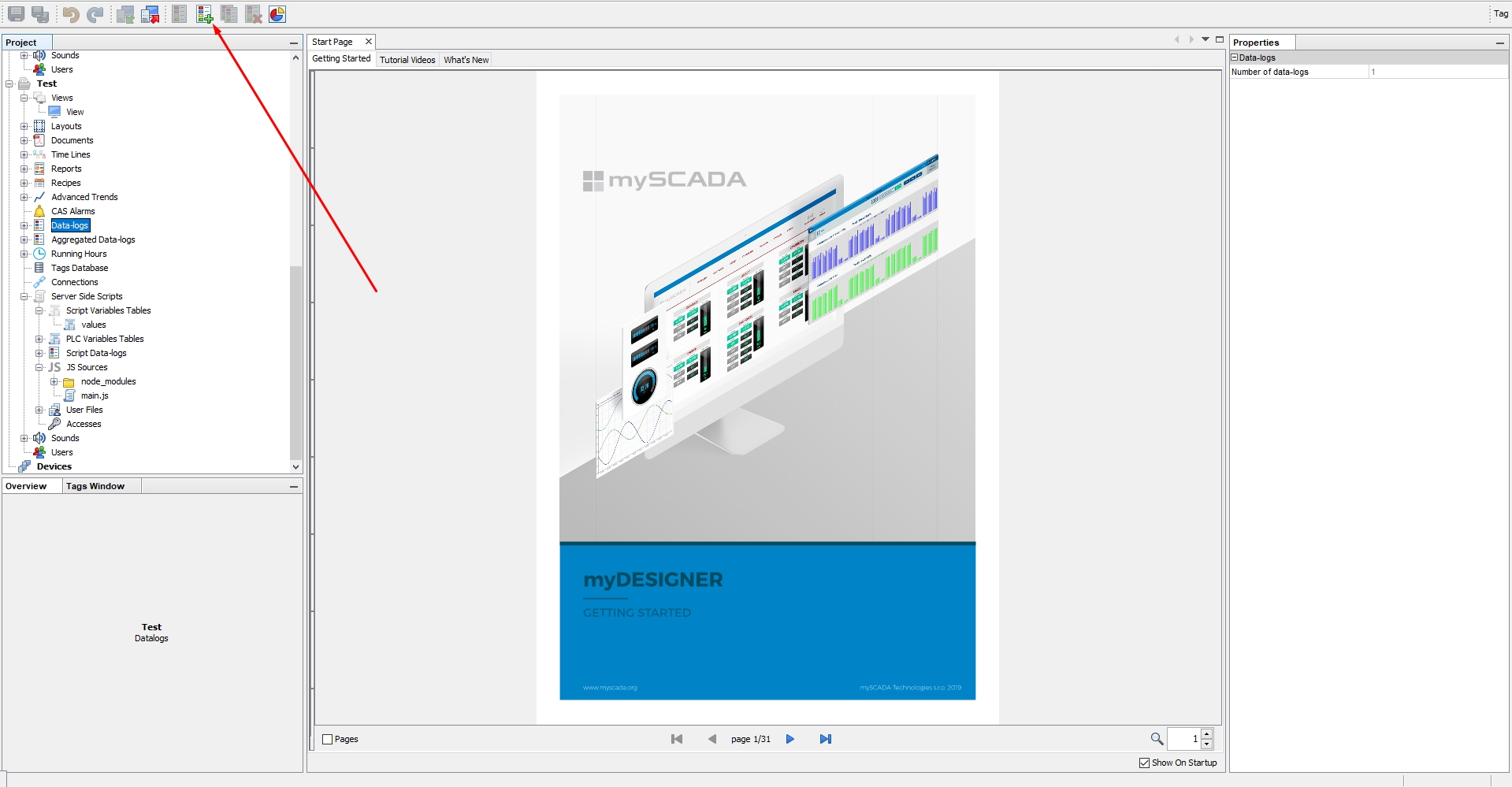This screenshot has width=1512, height=787.
Task: Click the duplicate data-log toolbar icon
Action: [229, 14]
